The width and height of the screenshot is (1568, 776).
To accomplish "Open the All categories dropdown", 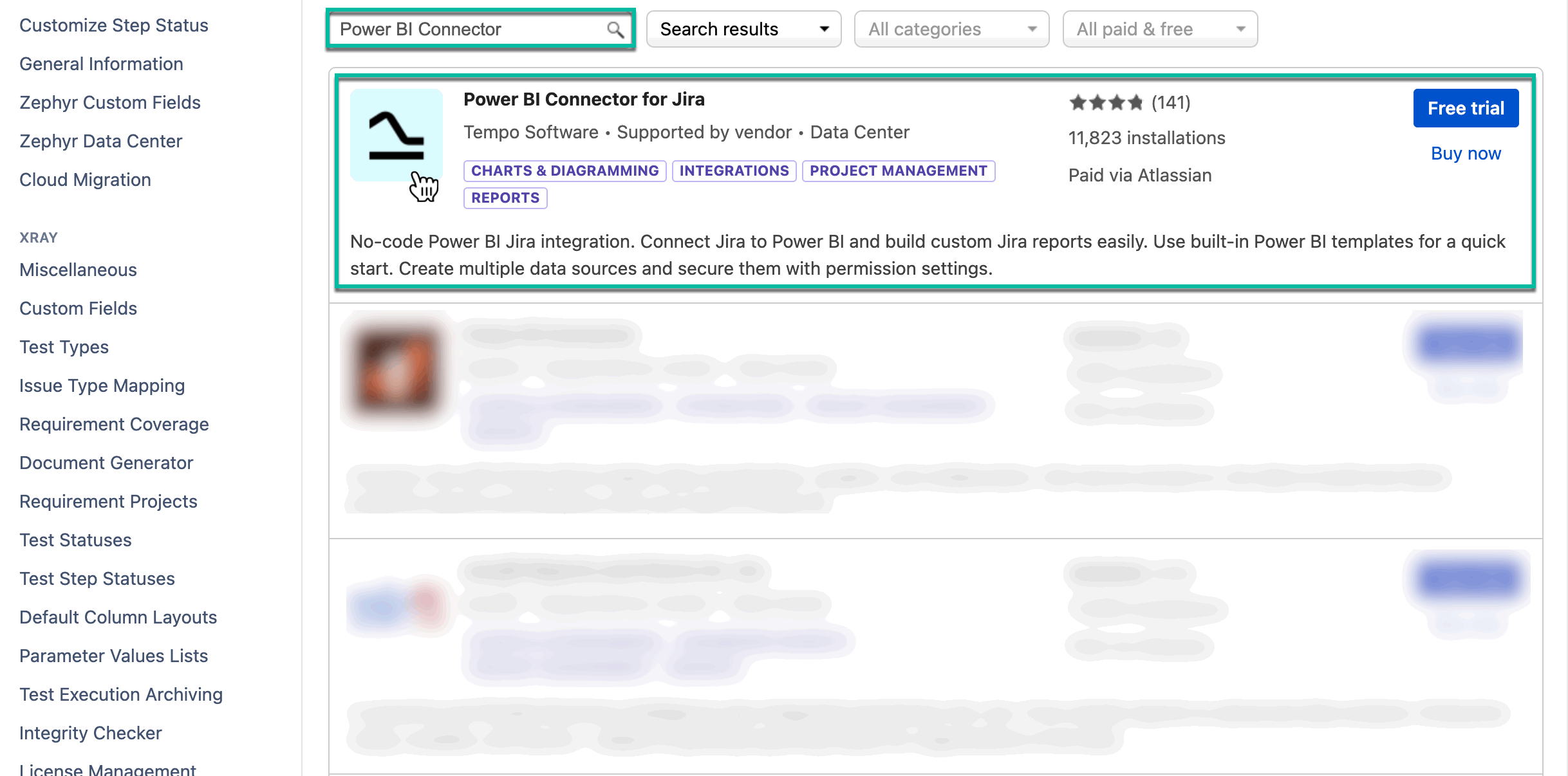I will point(951,30).
